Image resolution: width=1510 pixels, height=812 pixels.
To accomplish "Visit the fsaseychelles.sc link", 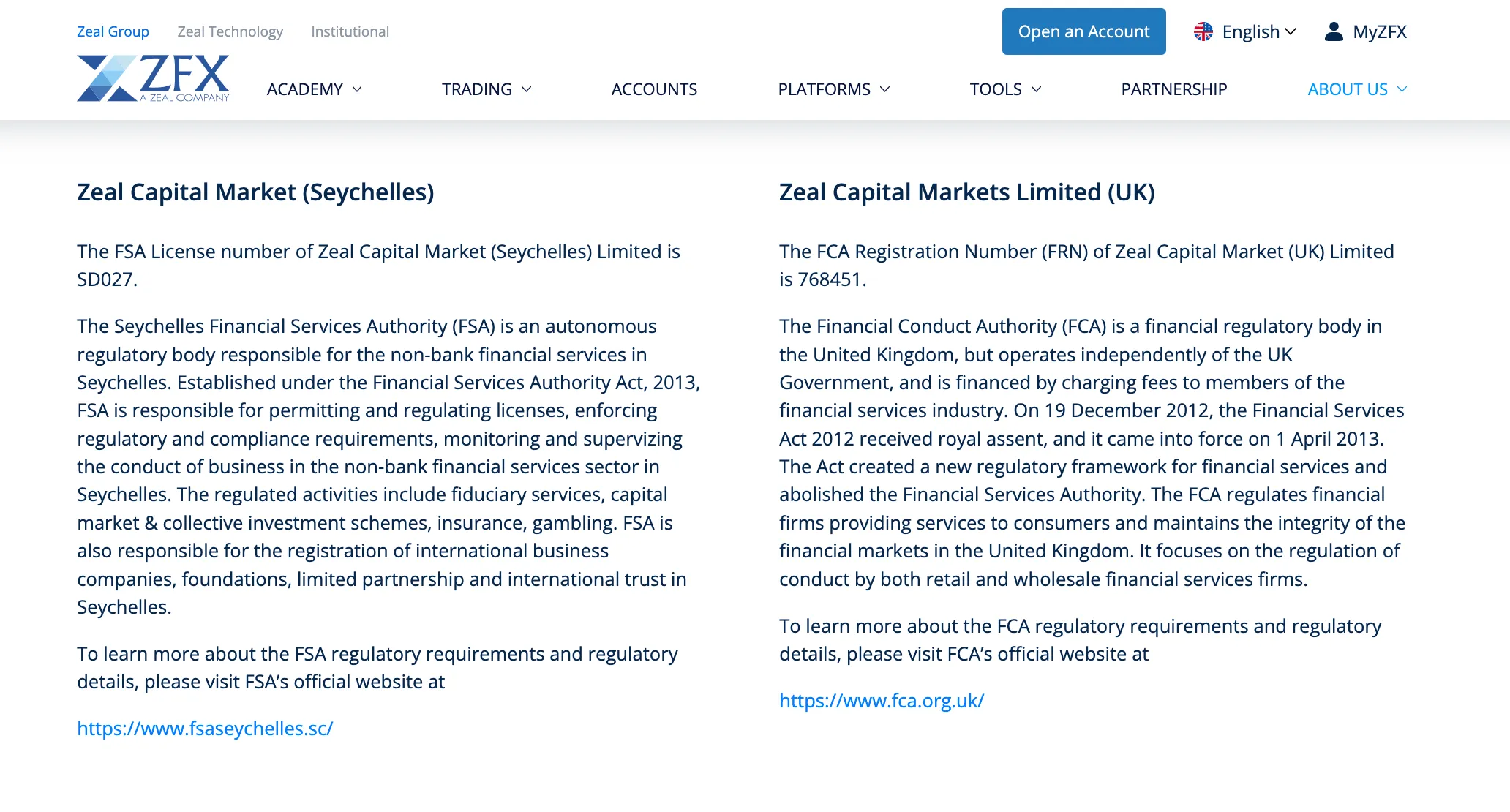I will (x=205, y=729).
